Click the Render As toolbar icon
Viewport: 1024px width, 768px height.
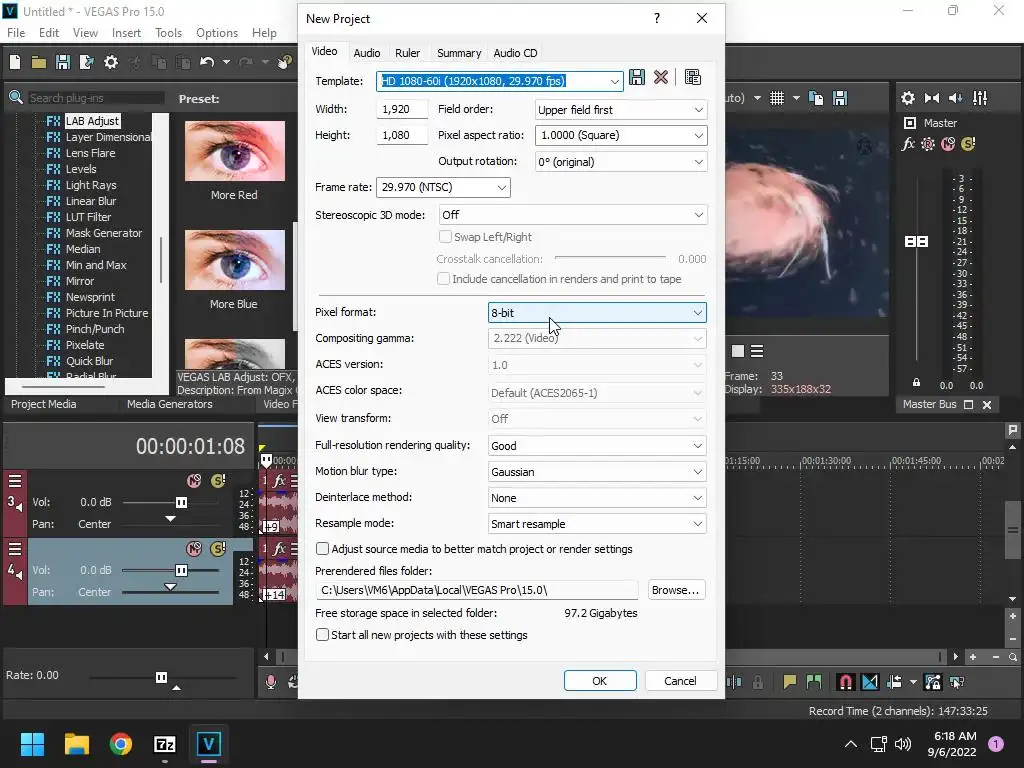click(86, 62)
